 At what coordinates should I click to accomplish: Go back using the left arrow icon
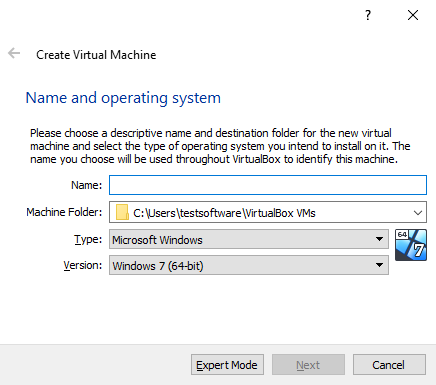[x=14, y=53]
